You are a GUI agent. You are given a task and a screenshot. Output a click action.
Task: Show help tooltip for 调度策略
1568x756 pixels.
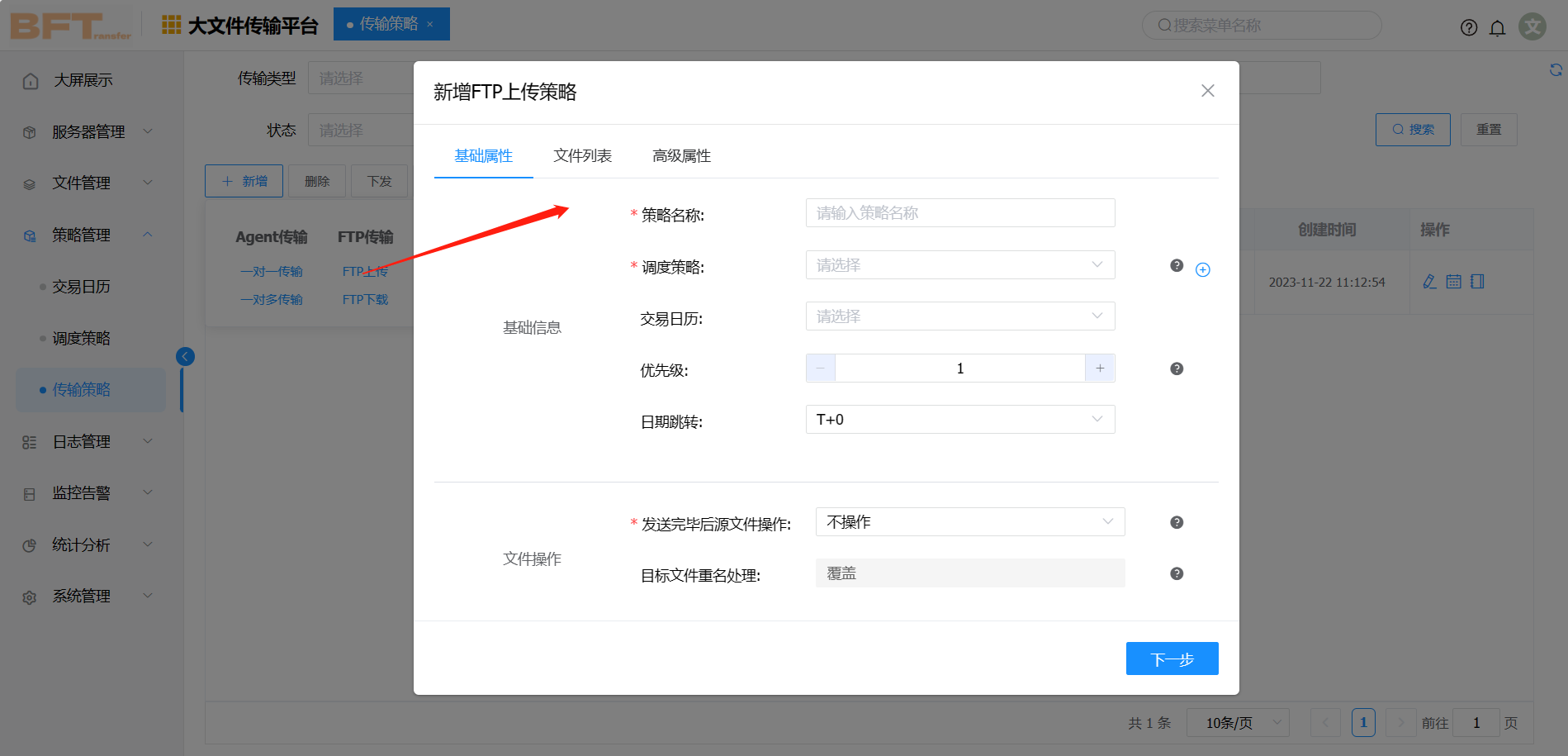1177,265
